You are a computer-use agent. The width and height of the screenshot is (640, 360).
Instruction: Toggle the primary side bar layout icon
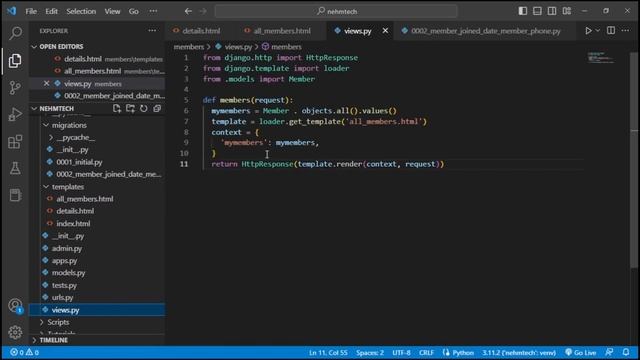coord(523,11)
